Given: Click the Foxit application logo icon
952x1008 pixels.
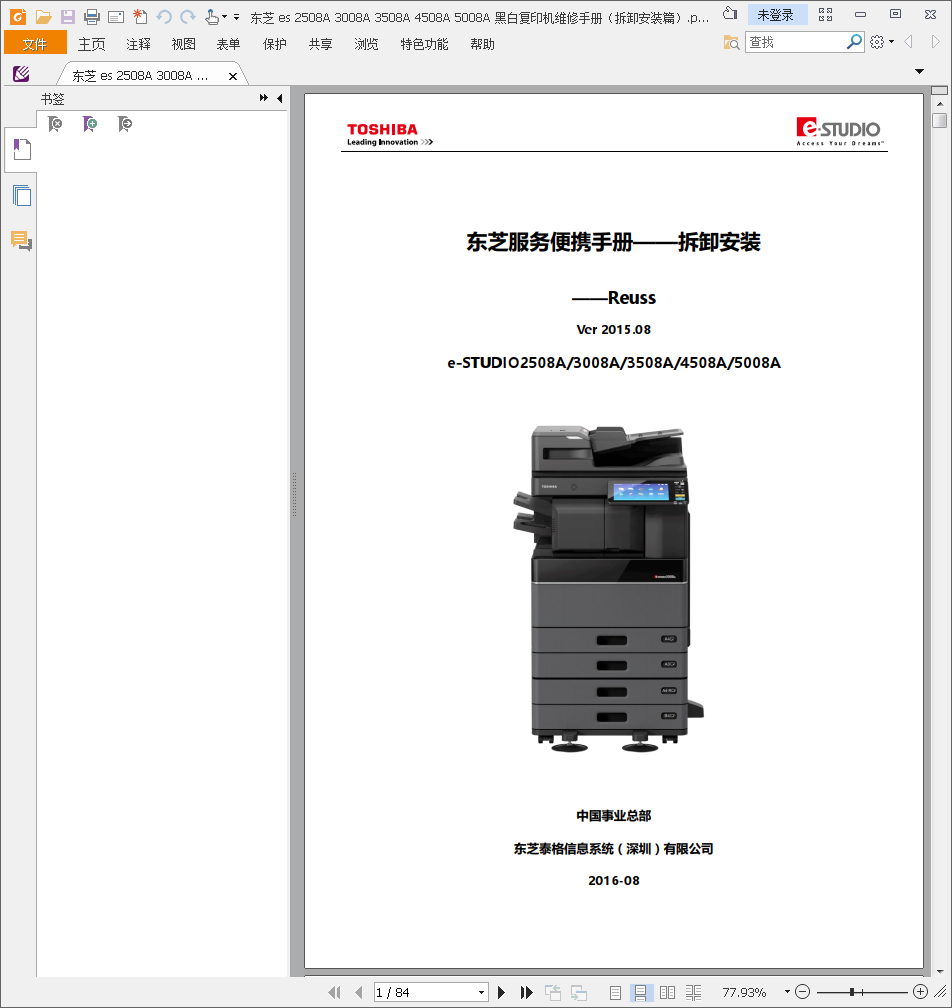Looking at the screenshot, I should pyautogui.click(x=18, y=17).
